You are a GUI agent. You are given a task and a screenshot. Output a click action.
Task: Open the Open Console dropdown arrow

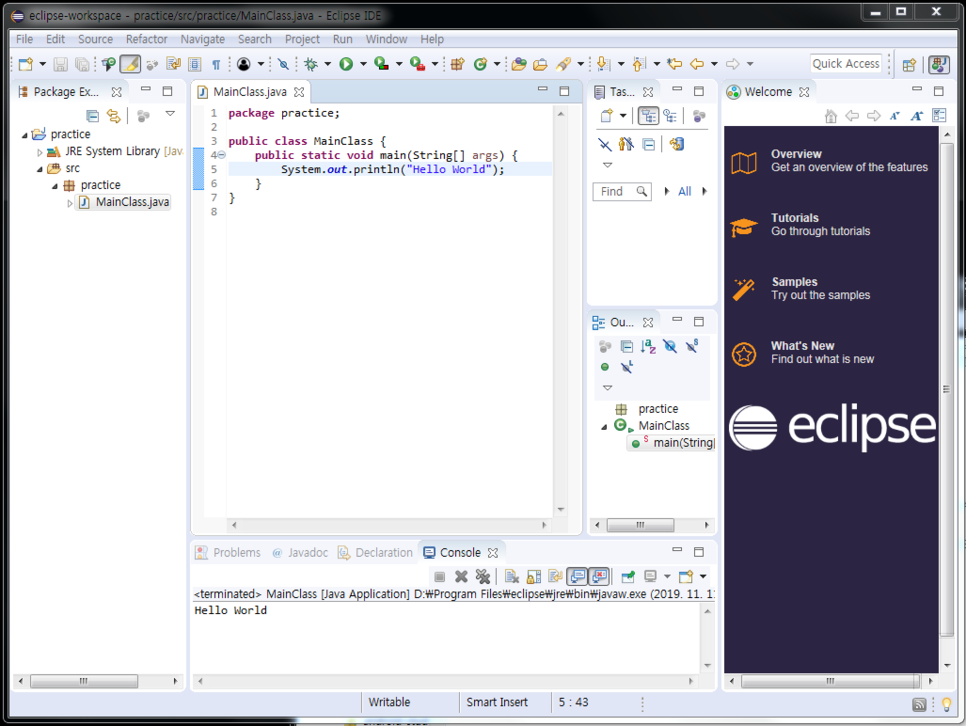coord(703,577)
